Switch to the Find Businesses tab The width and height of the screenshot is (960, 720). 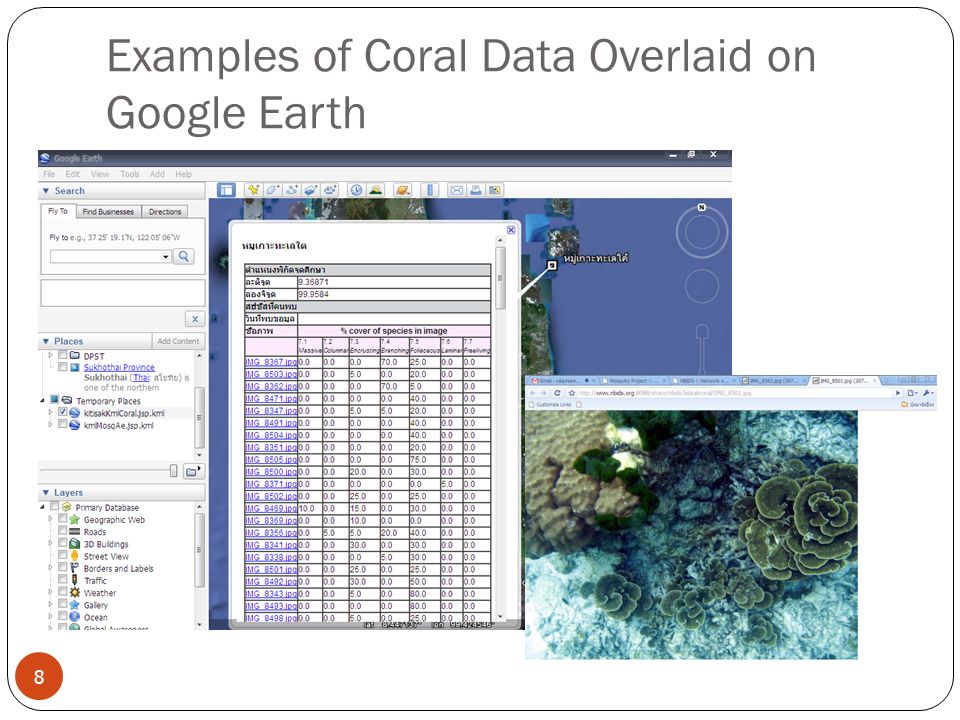point(108,212)
